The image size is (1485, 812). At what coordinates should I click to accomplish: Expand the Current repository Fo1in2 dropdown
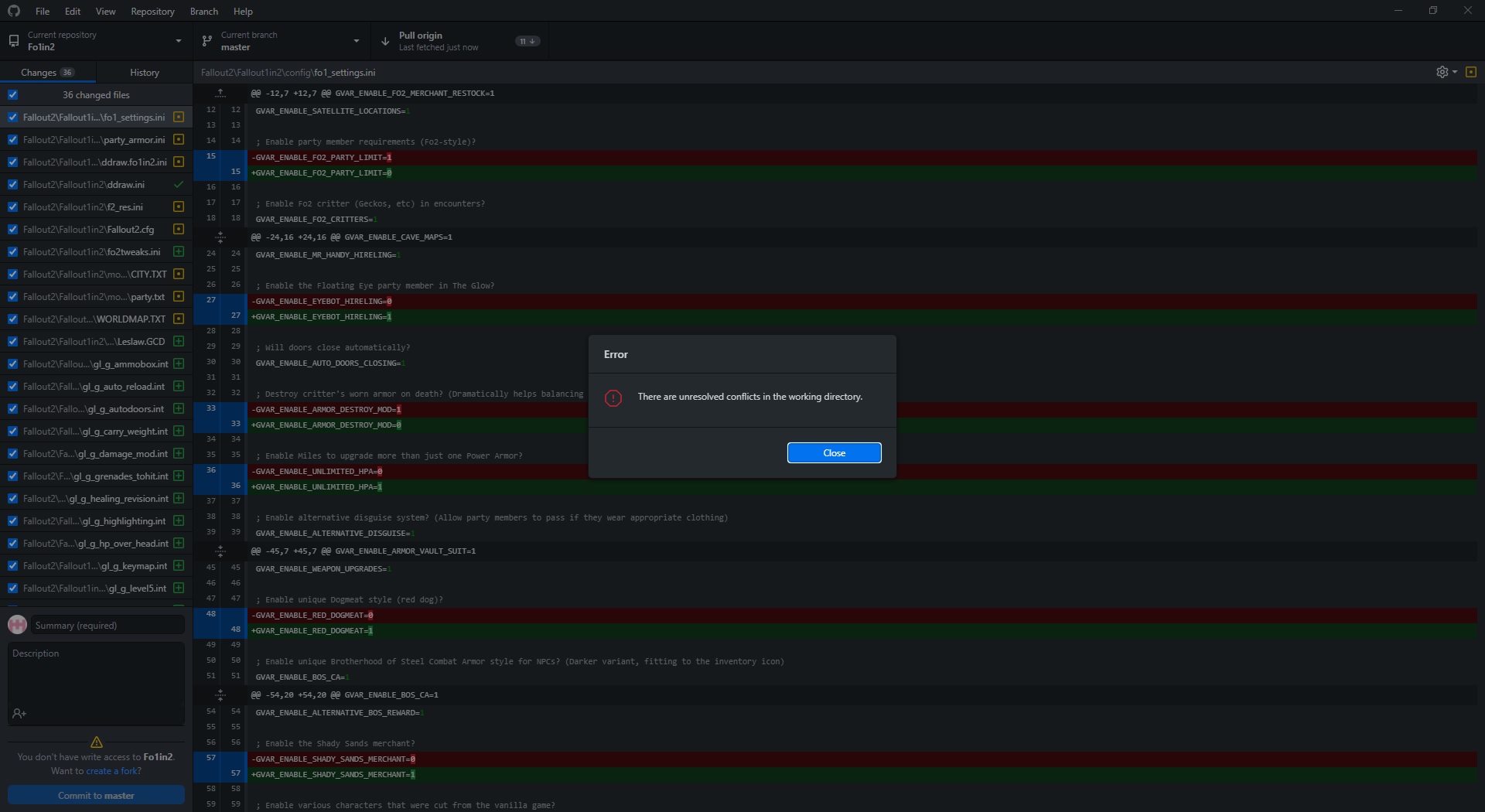(x=97, y=41)
